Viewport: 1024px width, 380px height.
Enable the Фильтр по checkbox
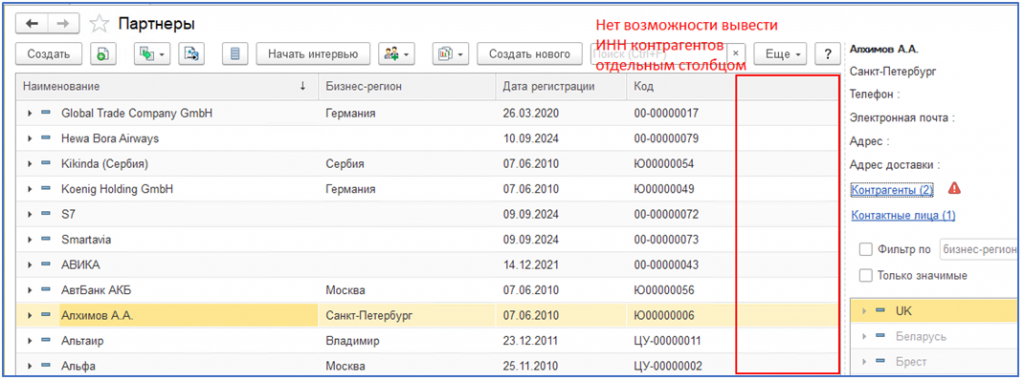pyautogui.click(x=866, y=249)
